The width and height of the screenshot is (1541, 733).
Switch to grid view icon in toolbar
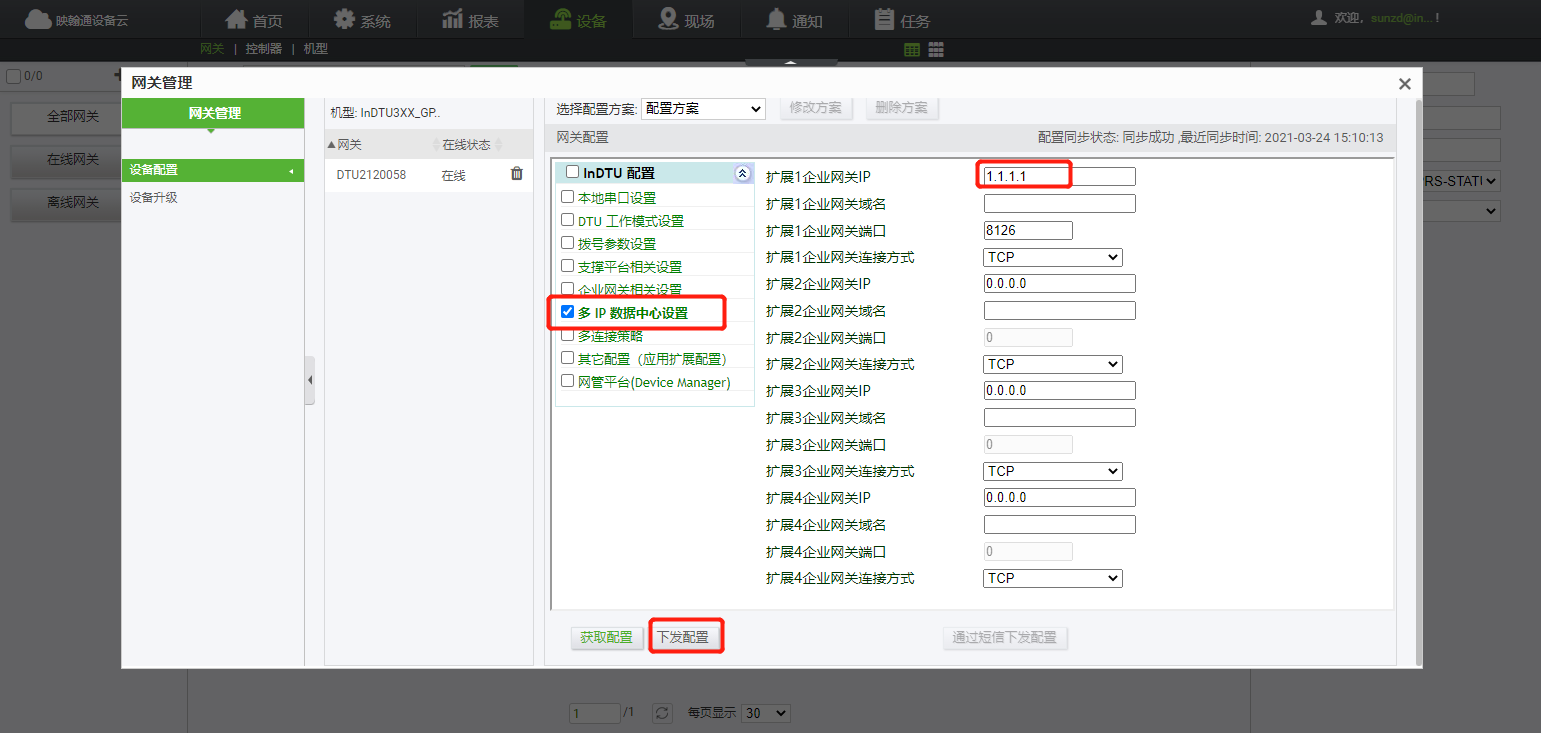[x=936, y=49]
